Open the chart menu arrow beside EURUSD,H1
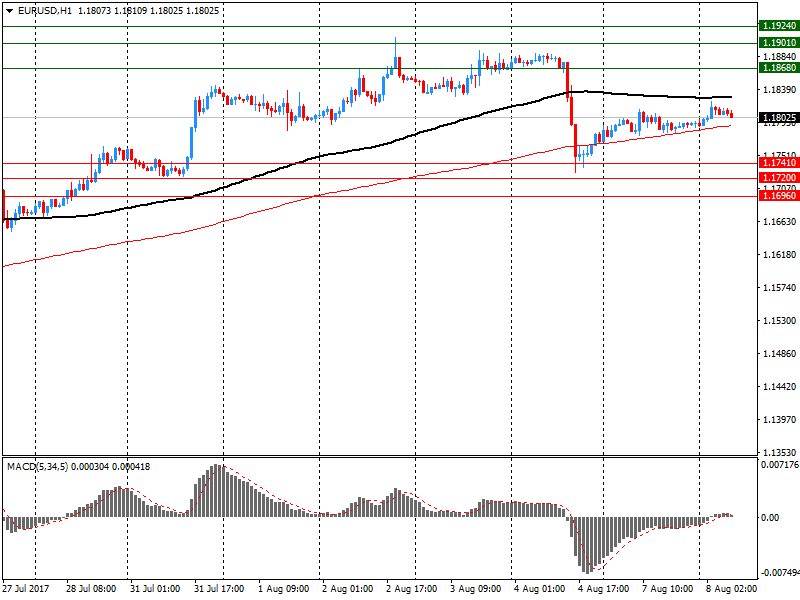 pos(10,11)
